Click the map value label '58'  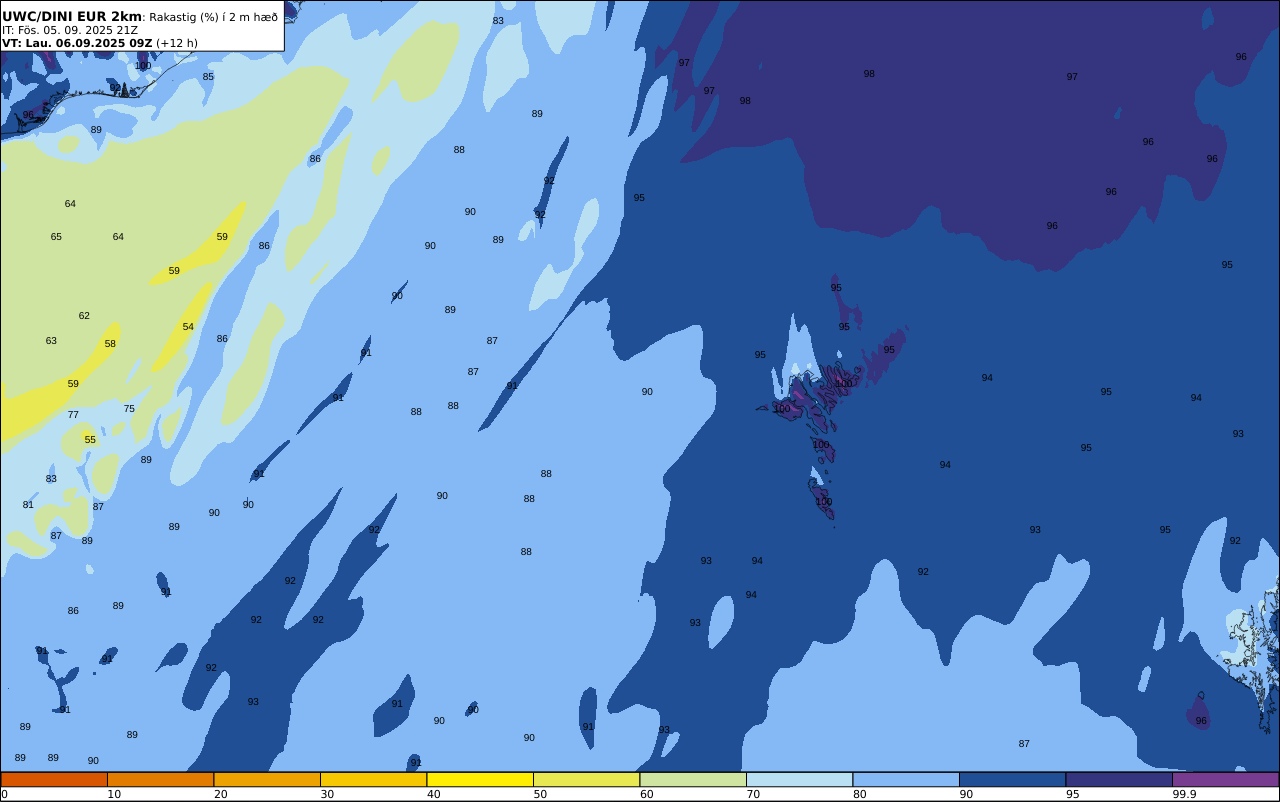click(110, 344)
